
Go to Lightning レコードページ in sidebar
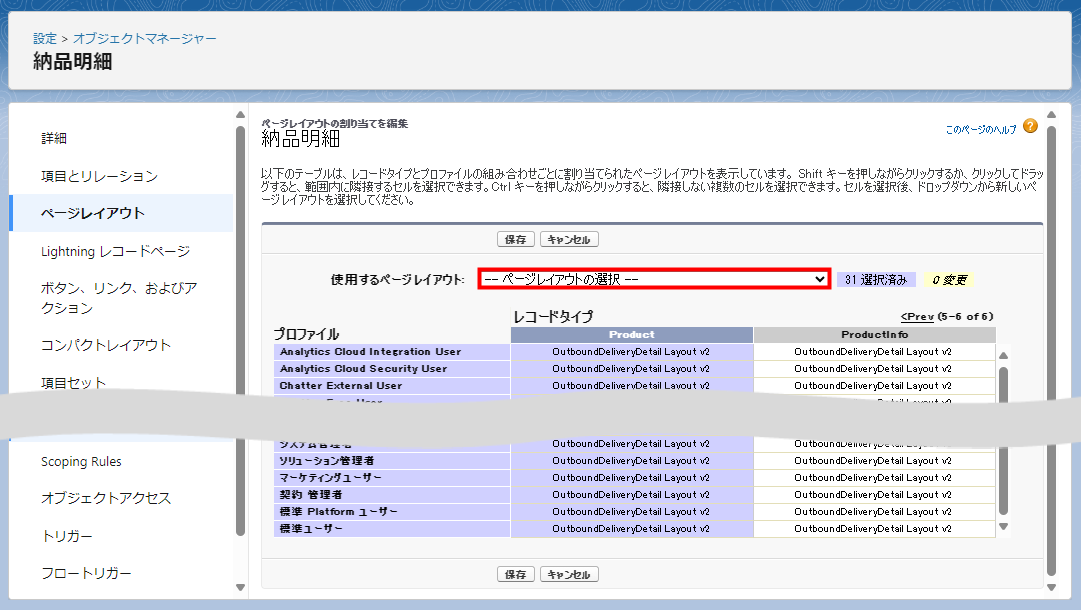115,251
